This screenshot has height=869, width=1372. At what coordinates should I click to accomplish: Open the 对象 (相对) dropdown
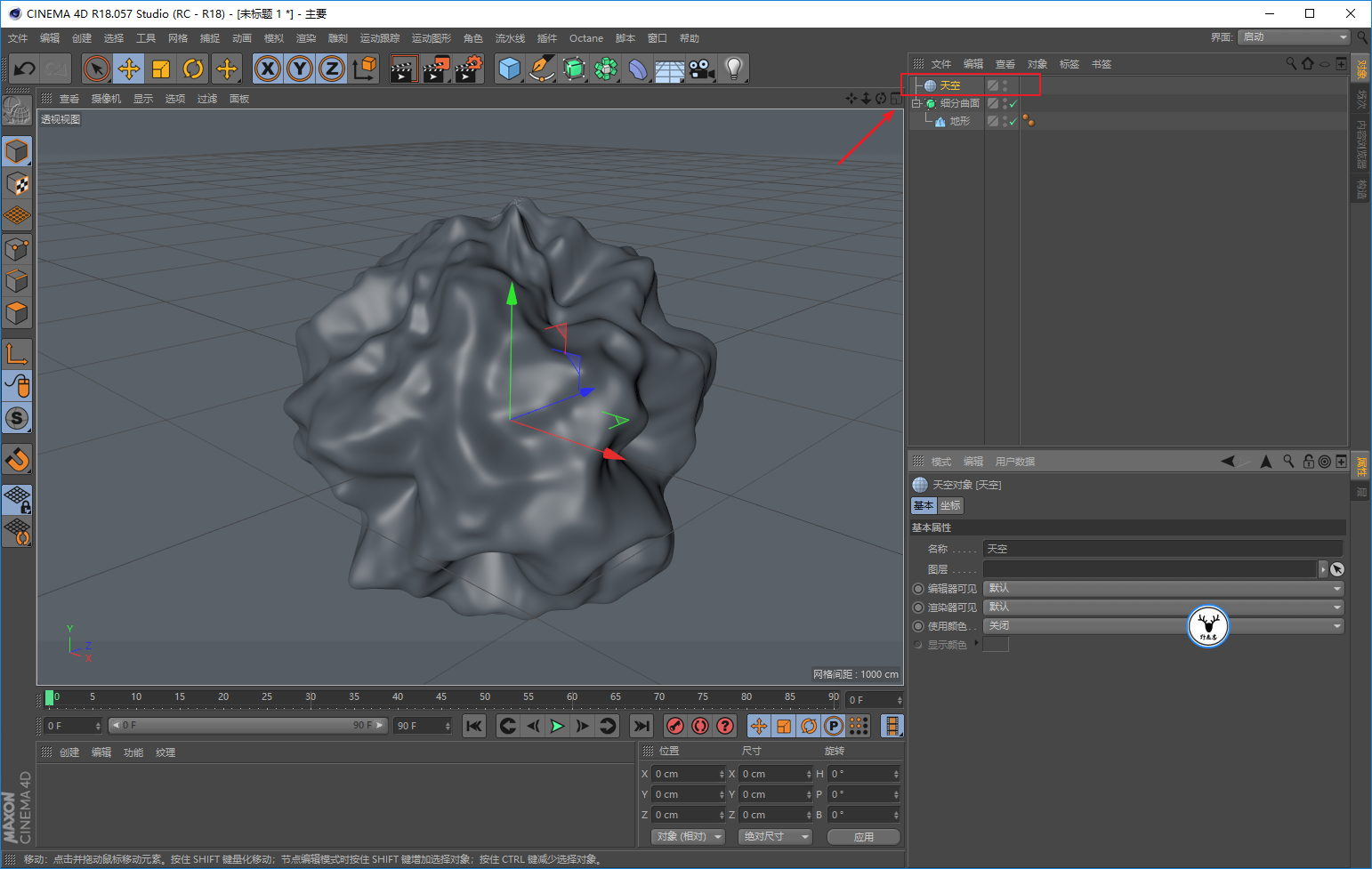[688, 837]
